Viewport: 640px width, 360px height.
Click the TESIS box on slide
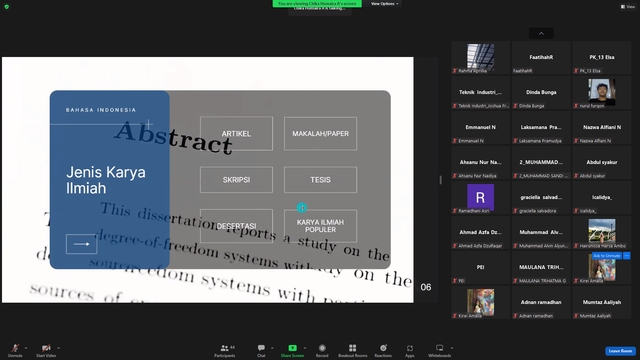(320, 180)
